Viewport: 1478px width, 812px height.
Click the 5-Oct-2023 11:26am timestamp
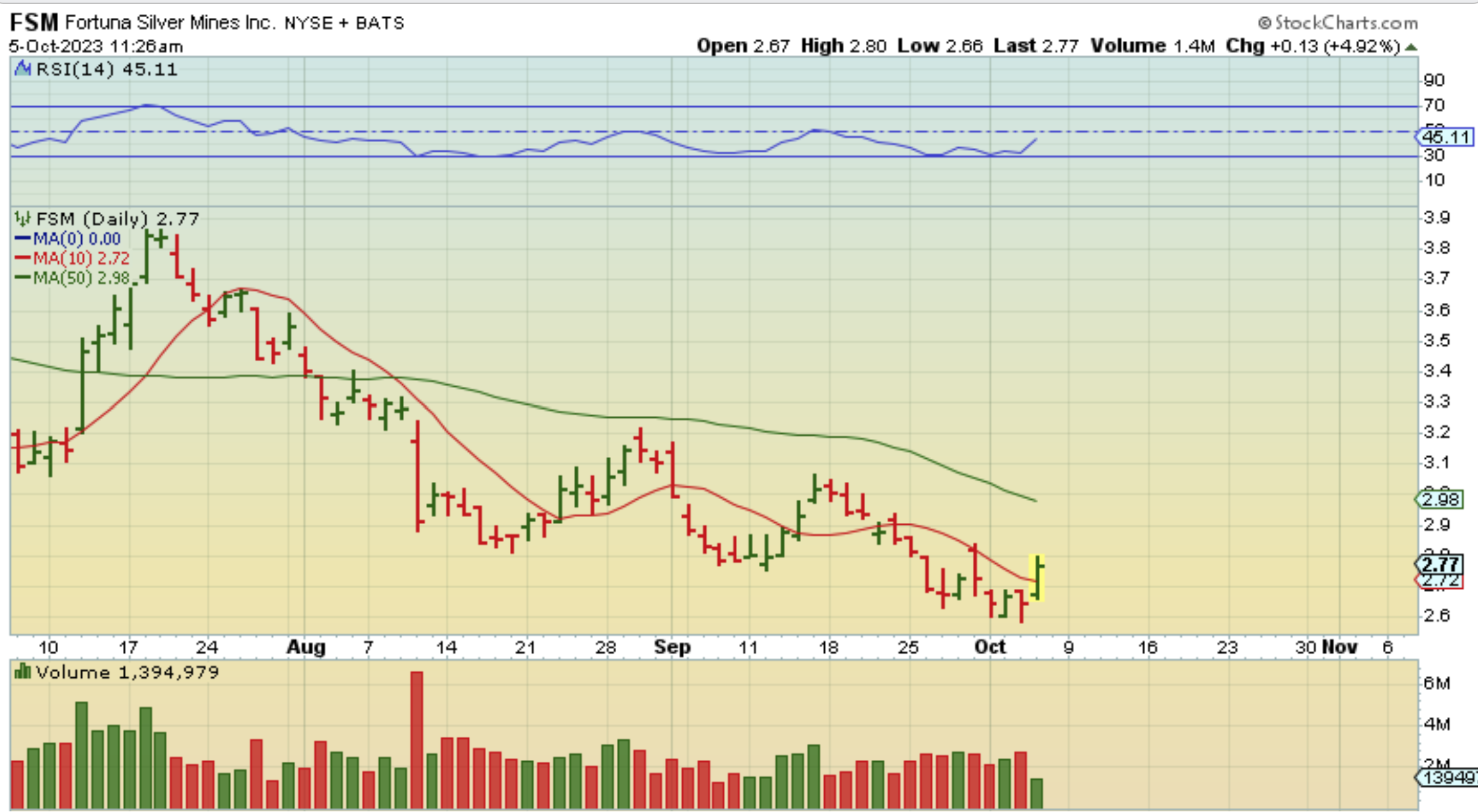(x=96, y=47)
